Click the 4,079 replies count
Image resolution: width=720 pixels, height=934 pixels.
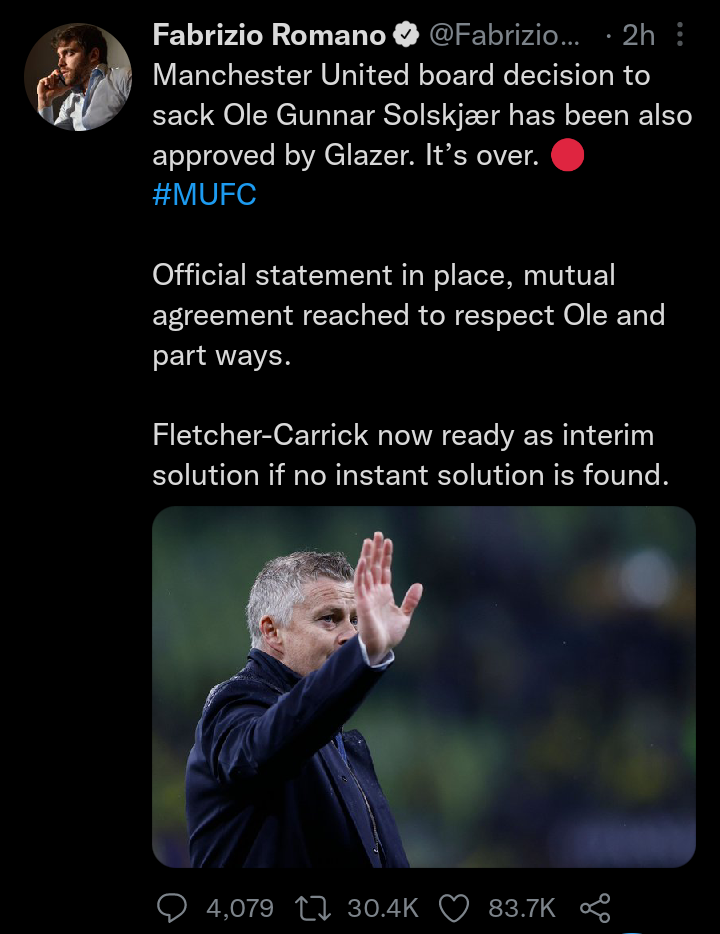coord(239,907)
